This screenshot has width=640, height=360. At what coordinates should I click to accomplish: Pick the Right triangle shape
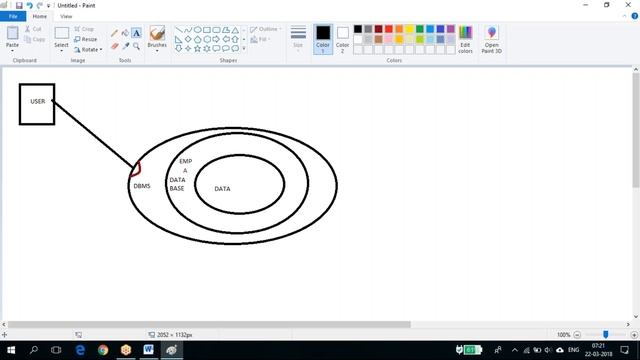tap(179, 39)
